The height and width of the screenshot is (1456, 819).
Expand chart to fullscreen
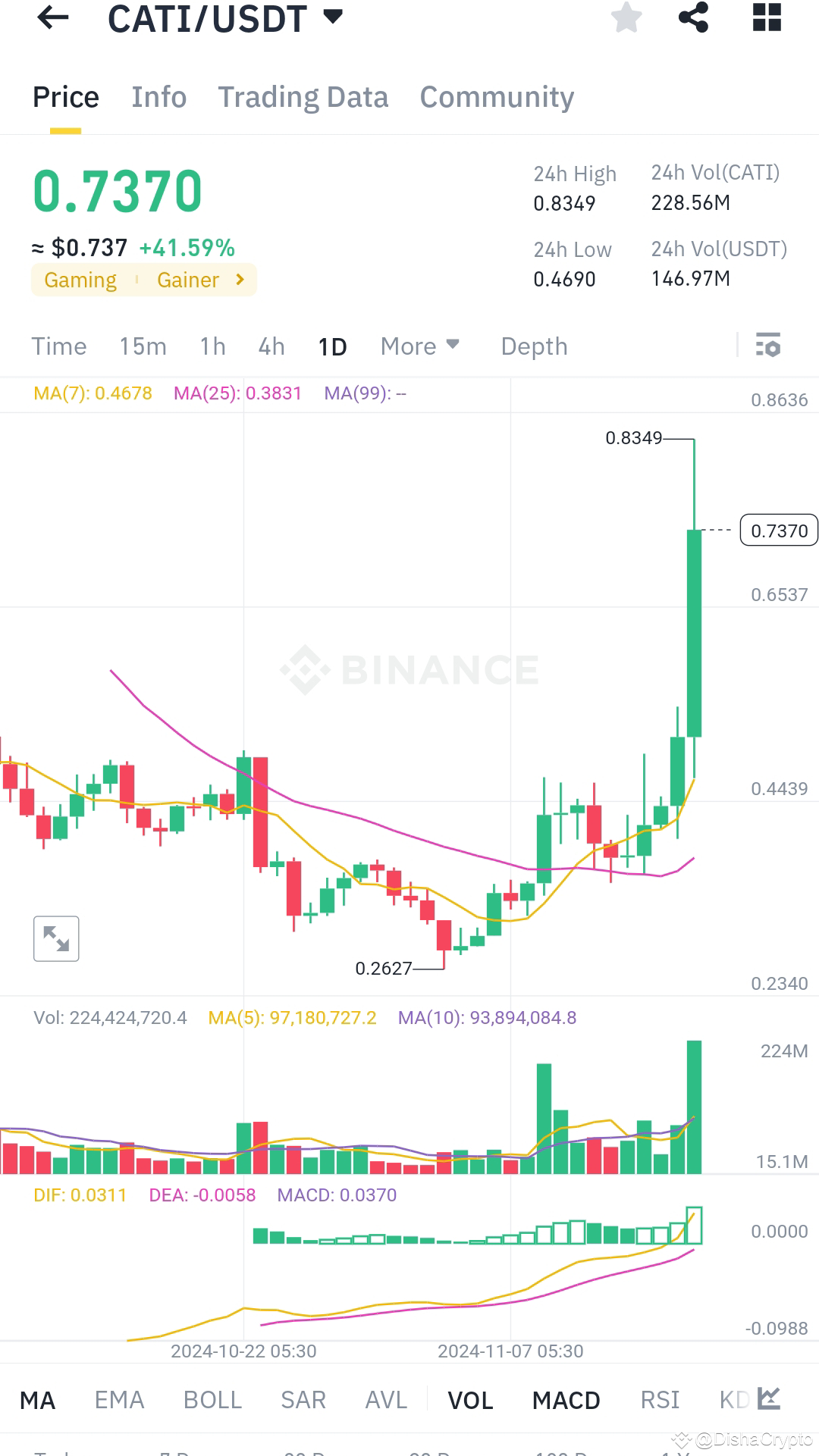click(x=56, y=938)
